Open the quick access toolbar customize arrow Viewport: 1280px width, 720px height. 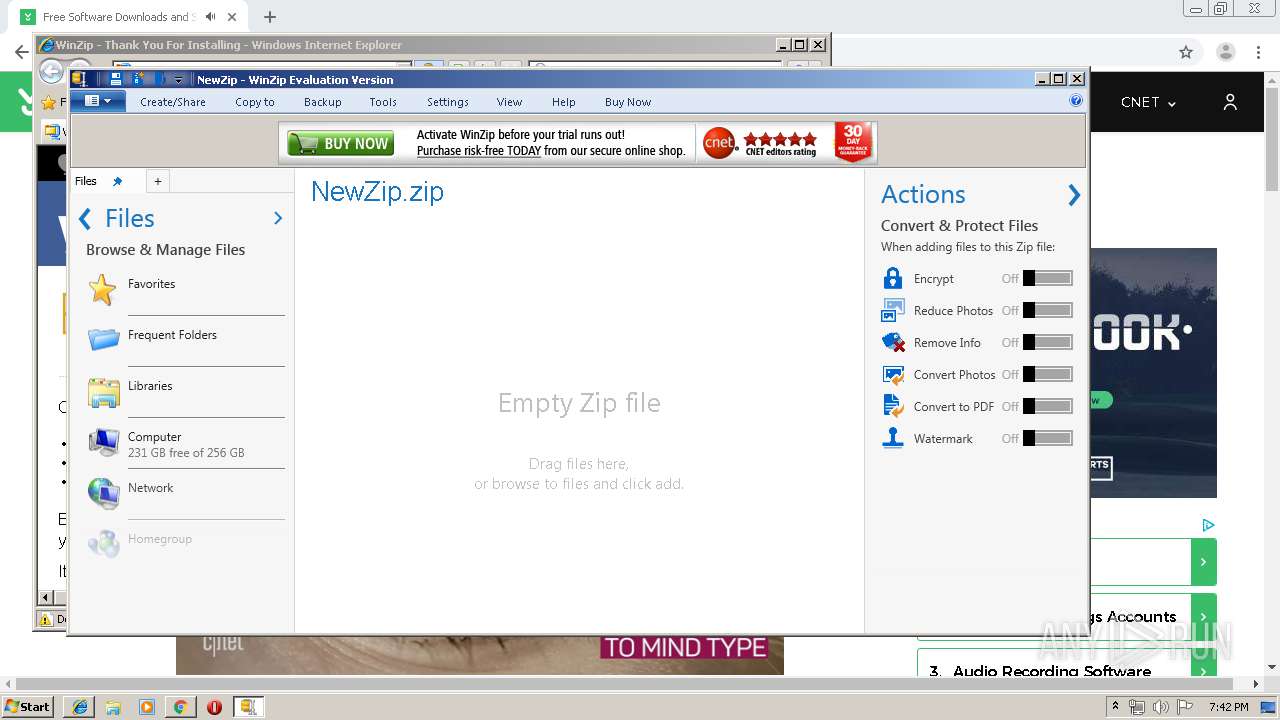[x=178, y=80]
